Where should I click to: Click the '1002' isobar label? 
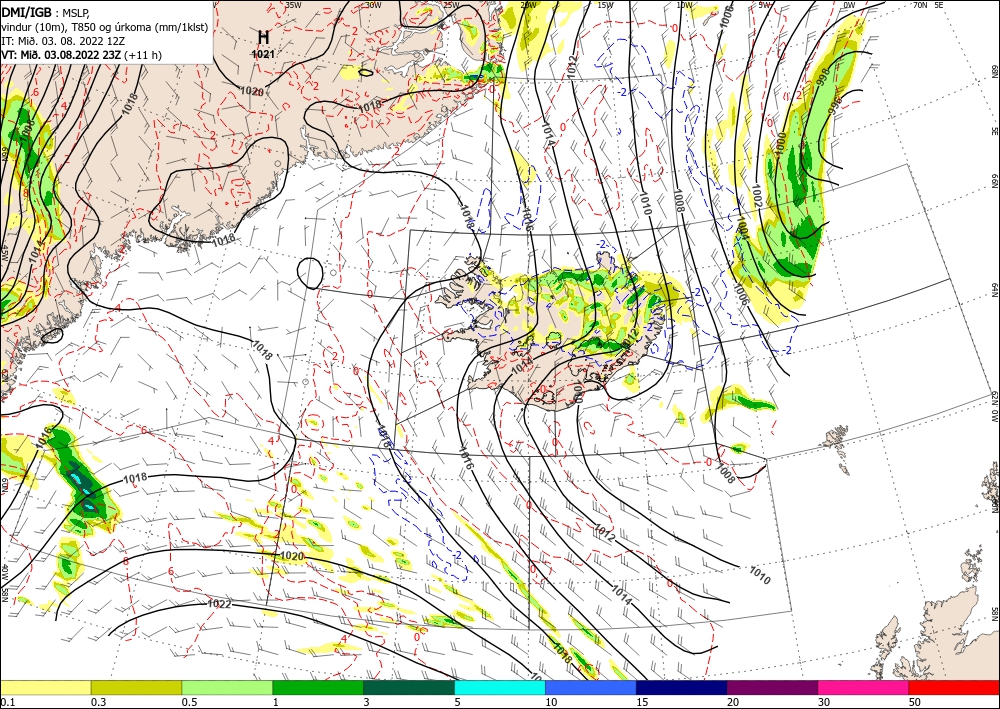(x=757, y=195)
